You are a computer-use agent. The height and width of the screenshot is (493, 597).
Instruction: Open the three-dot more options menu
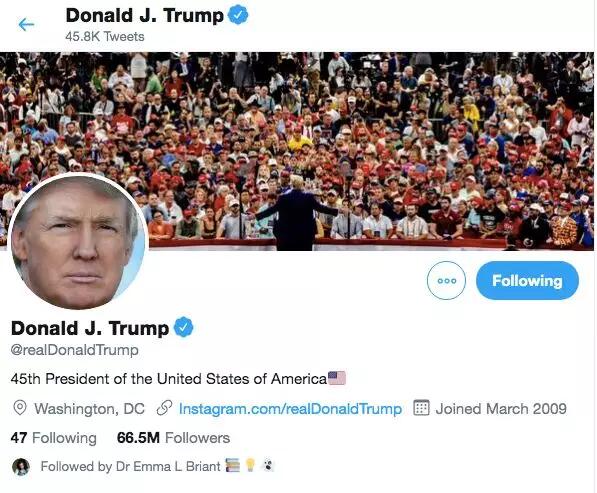[446, 281]
